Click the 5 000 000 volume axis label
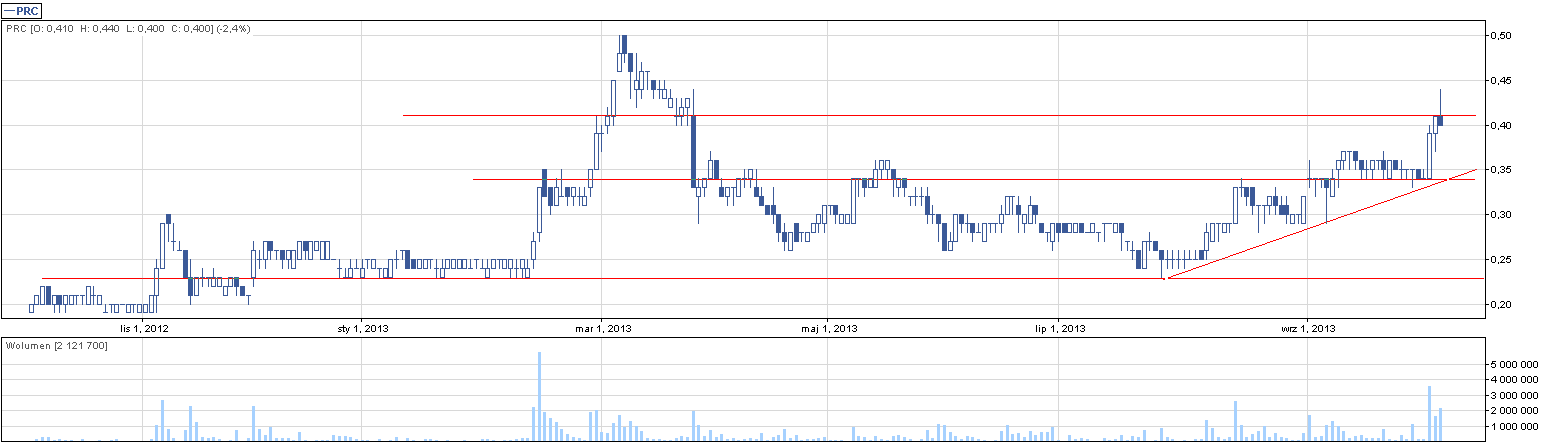 point(1512,366)
